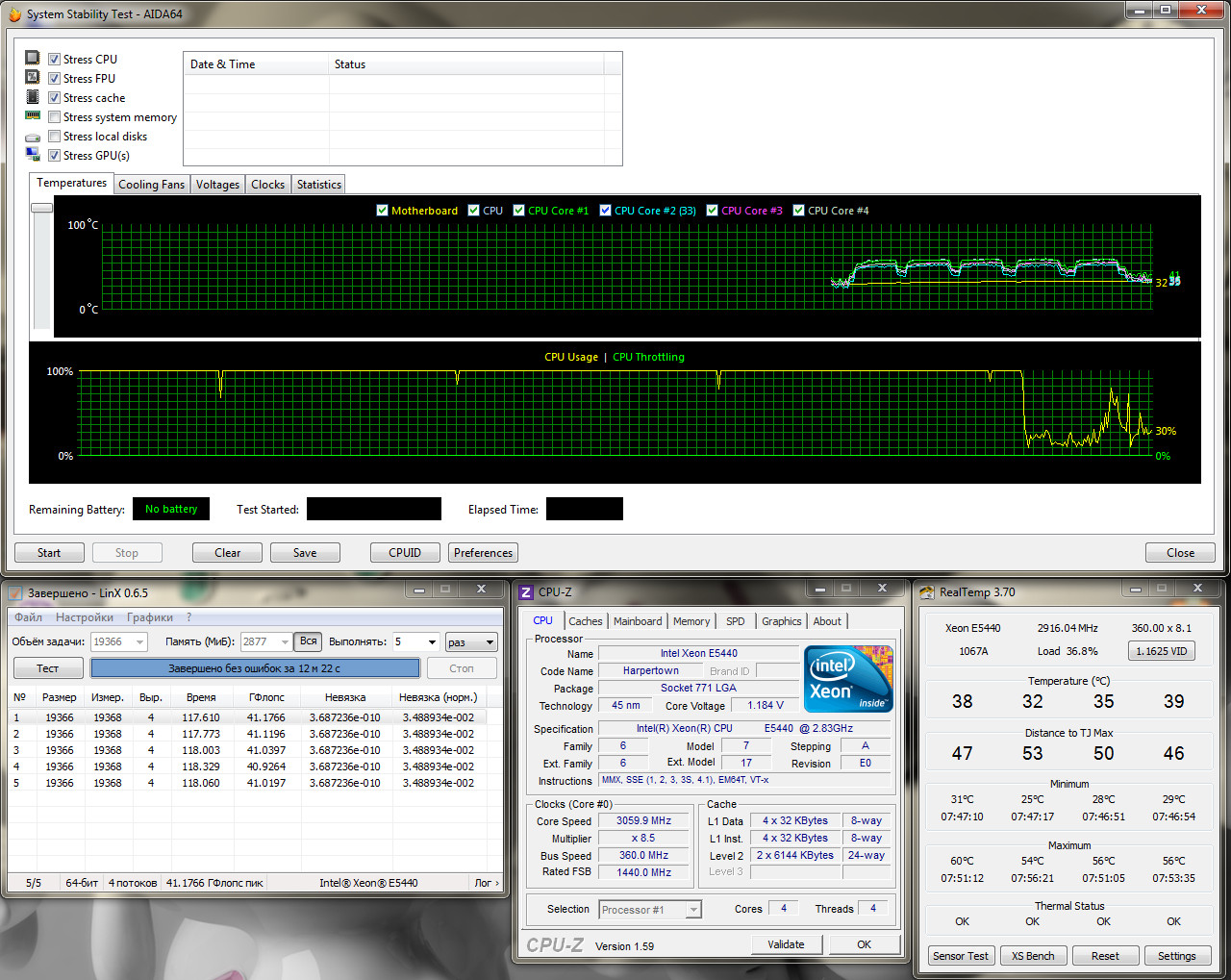Disable the Stress GPU(s) checkbox
1231x980 pixels.
[55, 156]
